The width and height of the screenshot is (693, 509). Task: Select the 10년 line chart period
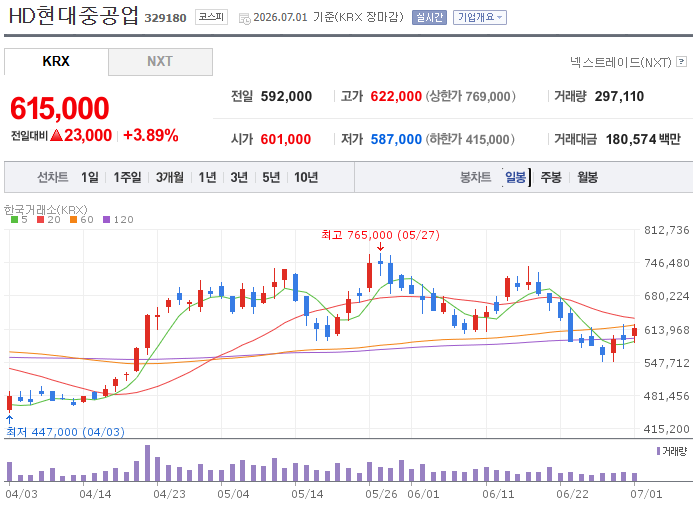coord(306,177)
